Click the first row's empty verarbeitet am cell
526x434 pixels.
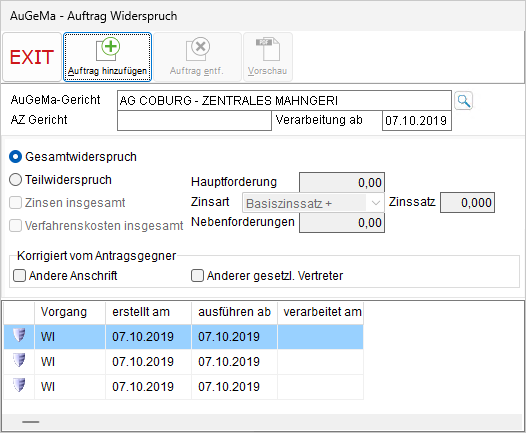pyautogui.click(x=320, y=337)
